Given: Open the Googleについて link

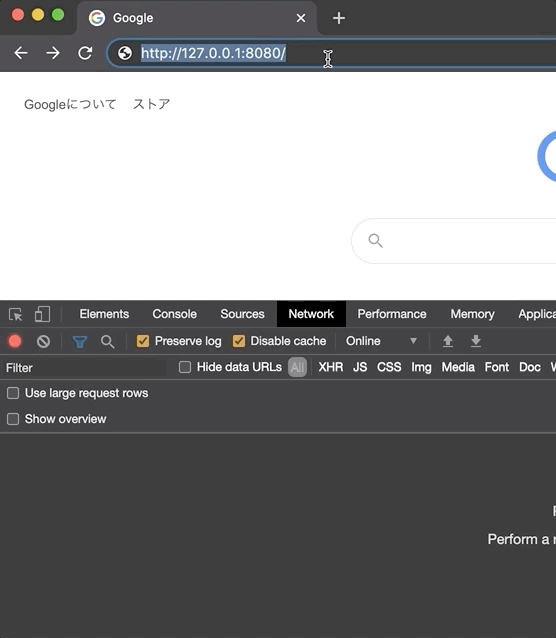Looking at the screenshot, I should (x=70, y=105).
